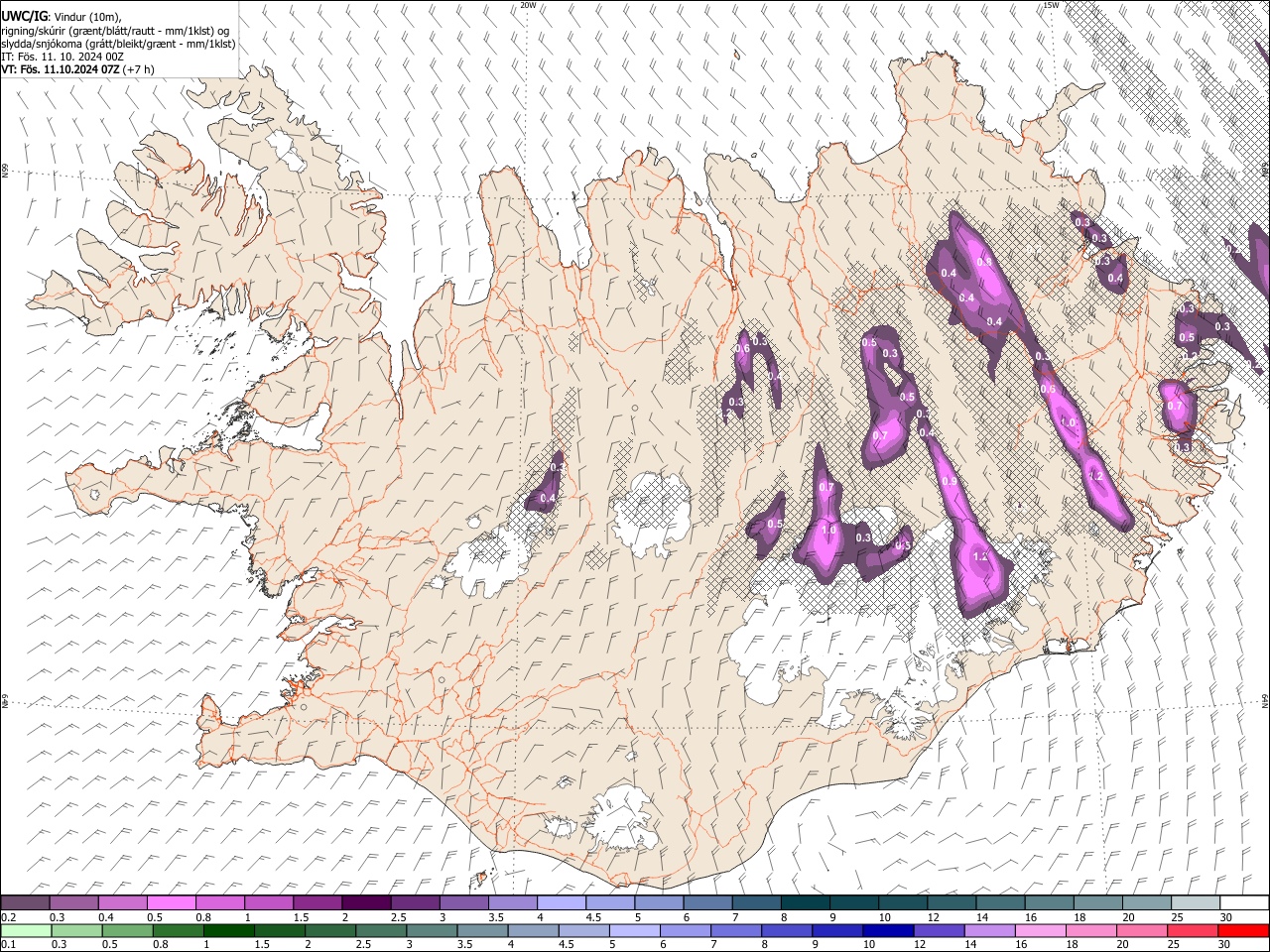Click the lower blue swatch between 8 and 9
The width and height of the screenshot is (1270, 952).
pos(786,930)
